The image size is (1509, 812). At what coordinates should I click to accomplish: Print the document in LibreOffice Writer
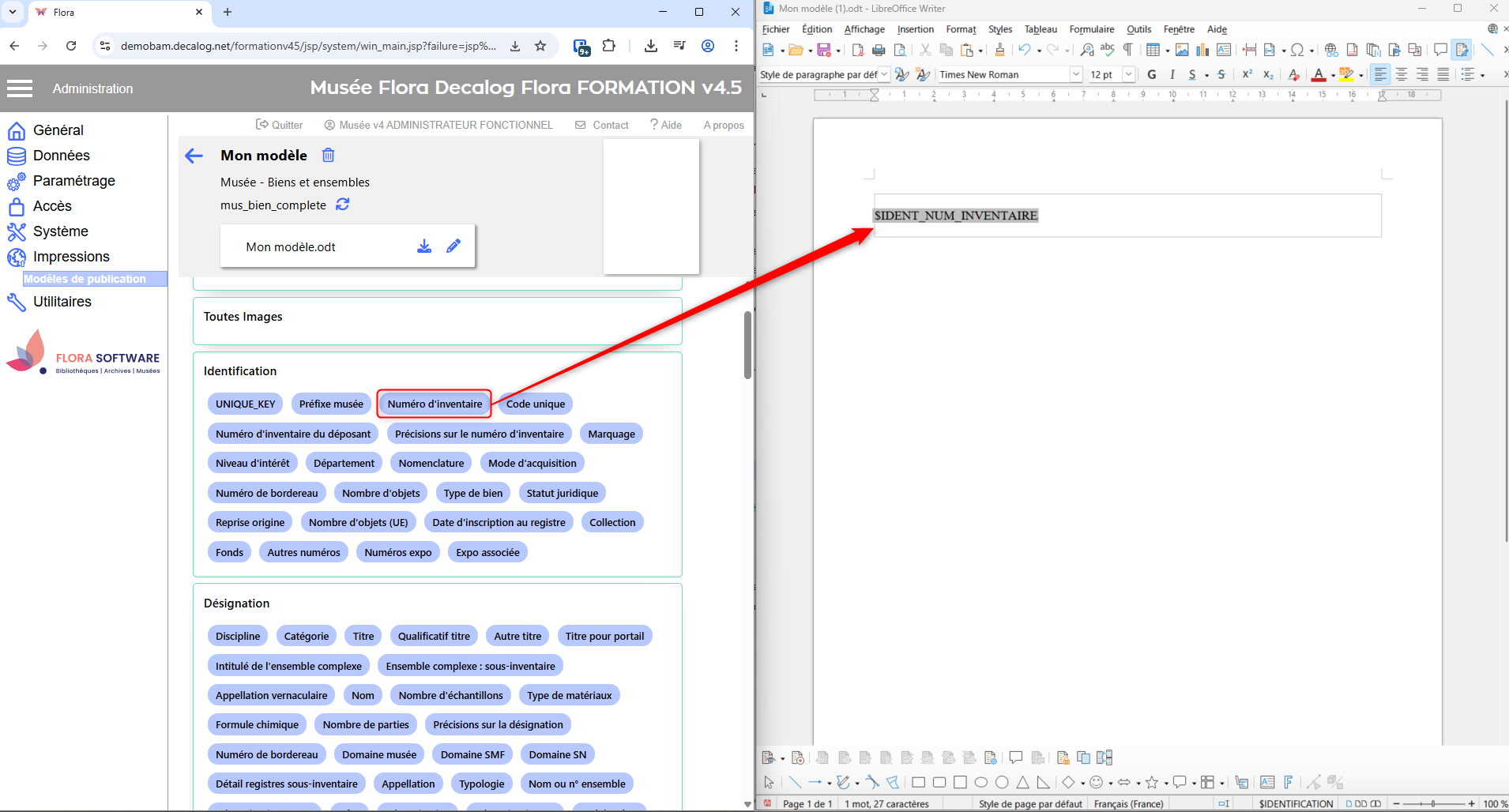coord(879,50)
